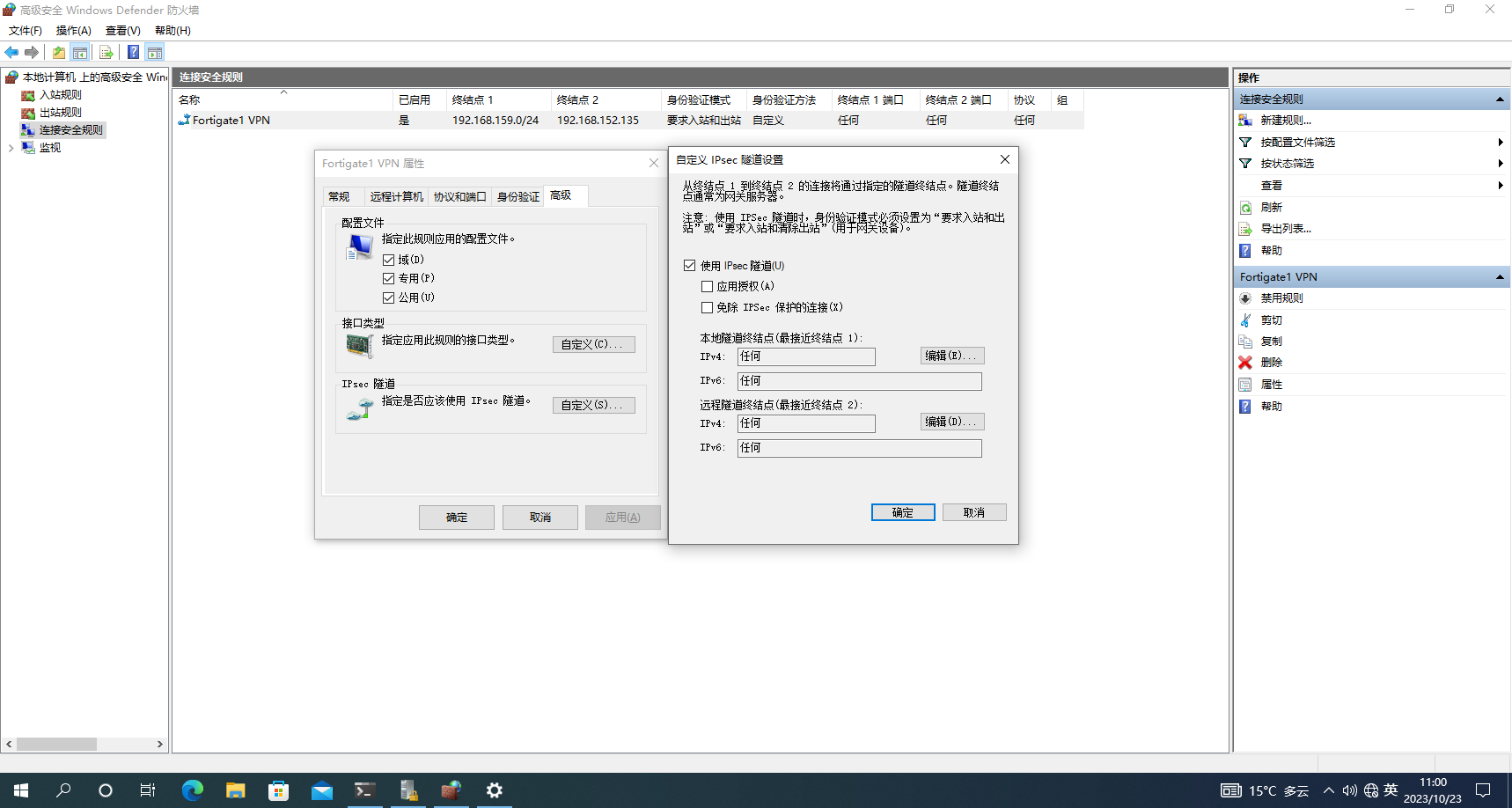The height and width of the screenshot is (808, 1512).
Task: Select the Fortigate1 VPN rule row
Action: 628,121
